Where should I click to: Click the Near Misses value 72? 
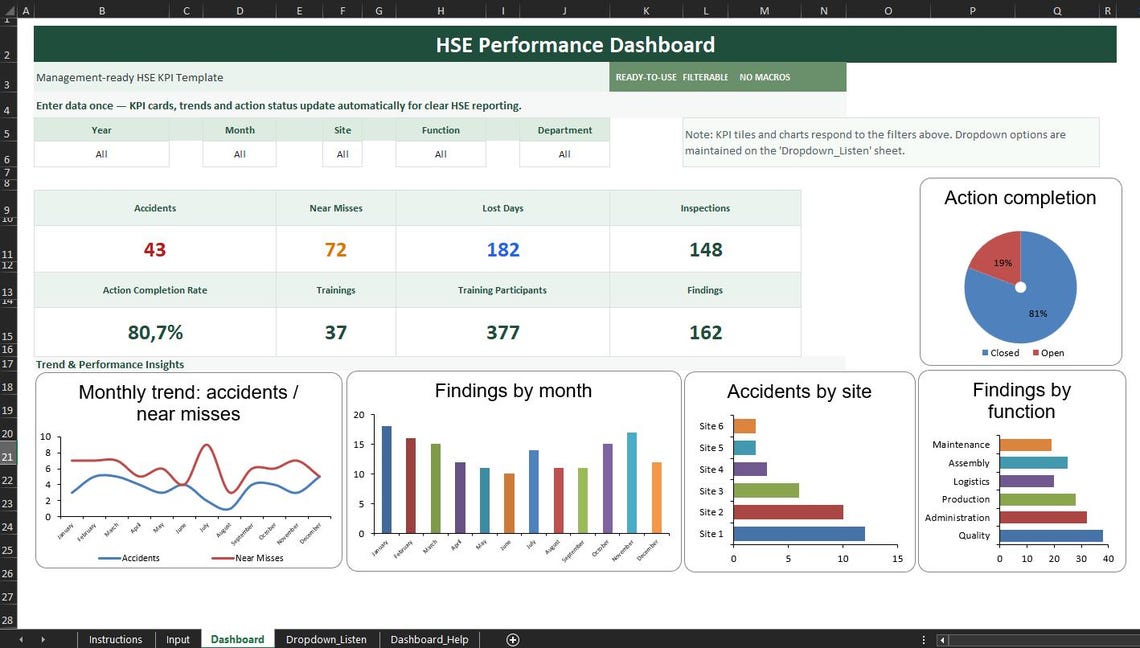tap(335, 249)
